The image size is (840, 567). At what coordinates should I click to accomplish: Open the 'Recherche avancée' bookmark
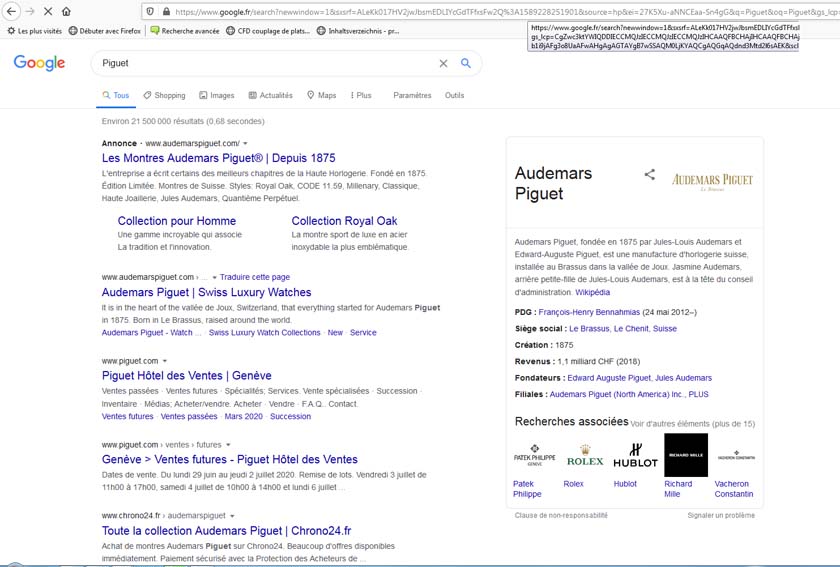click(x=185, y=31)
